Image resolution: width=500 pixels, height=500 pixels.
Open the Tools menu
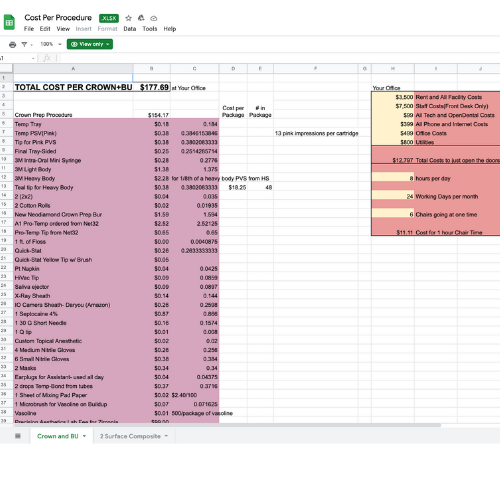tap(150, 29)
